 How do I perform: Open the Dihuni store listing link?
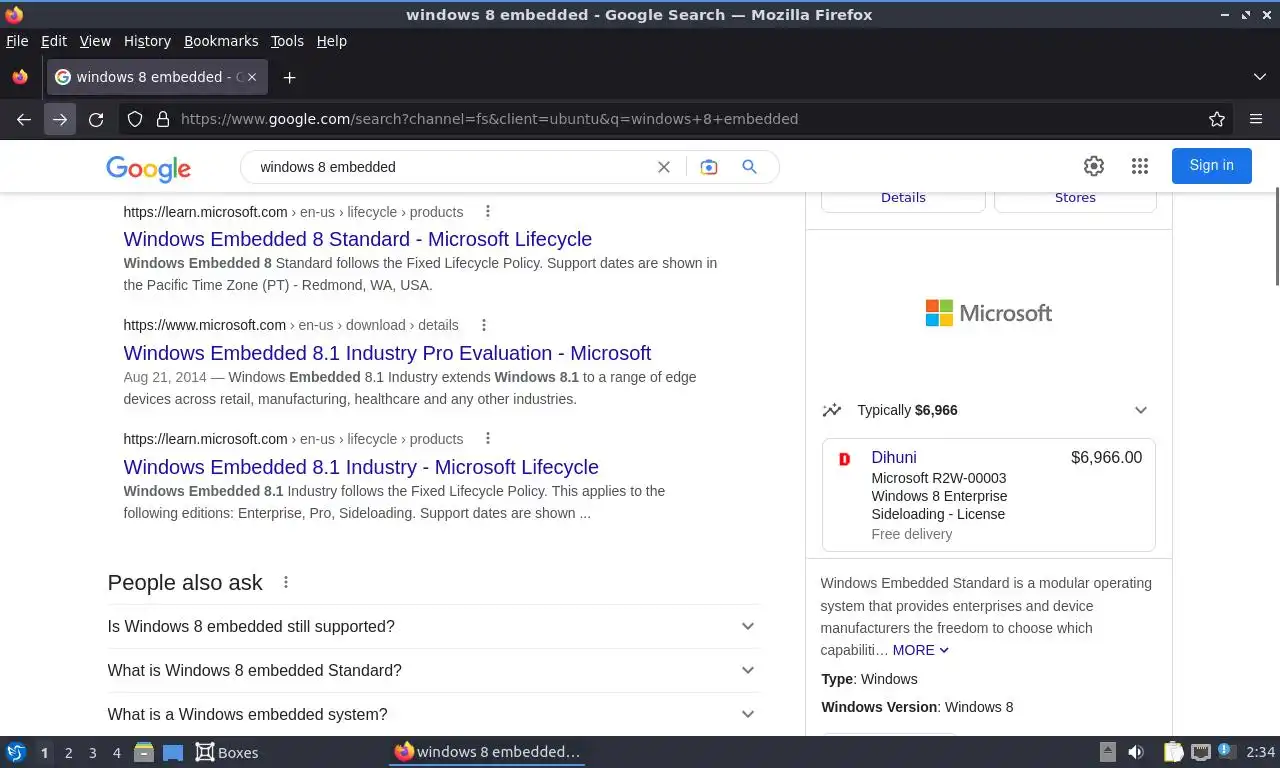point(894,457)
